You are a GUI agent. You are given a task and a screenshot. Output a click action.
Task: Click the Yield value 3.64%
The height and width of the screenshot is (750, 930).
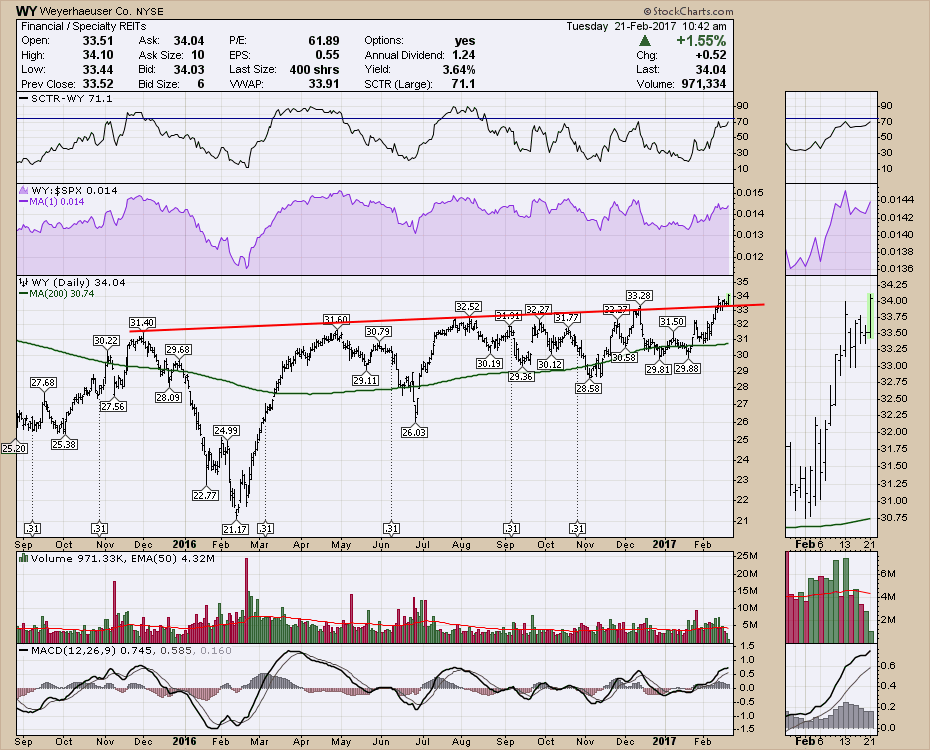coord(458,69)
